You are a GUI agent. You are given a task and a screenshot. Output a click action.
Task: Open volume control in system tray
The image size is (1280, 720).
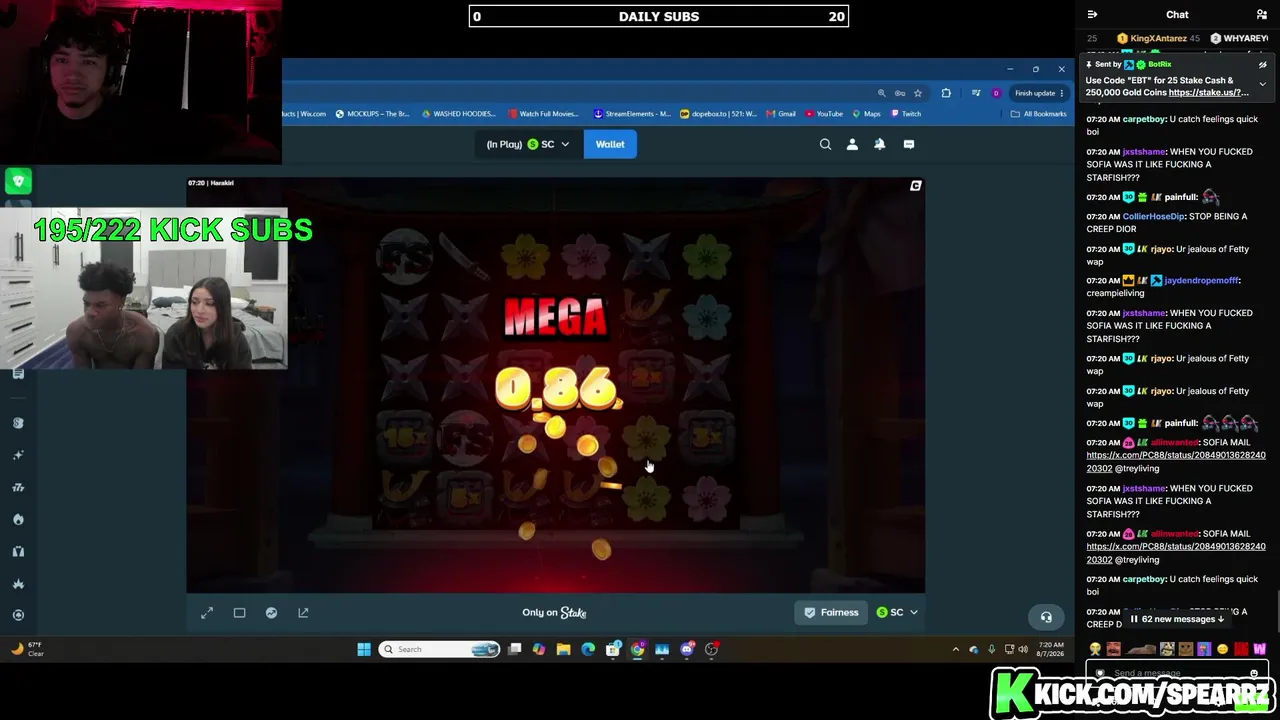1023,650
